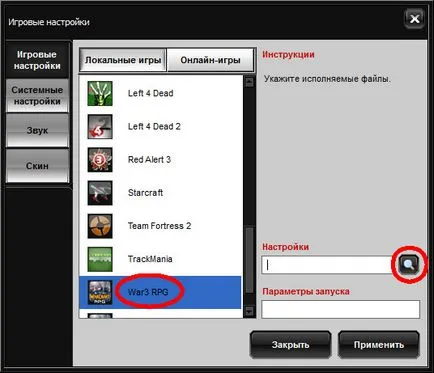Click the Left 4 Dead game icon
The height and width of the screenshot is (373, 434).
pos(100,93)
